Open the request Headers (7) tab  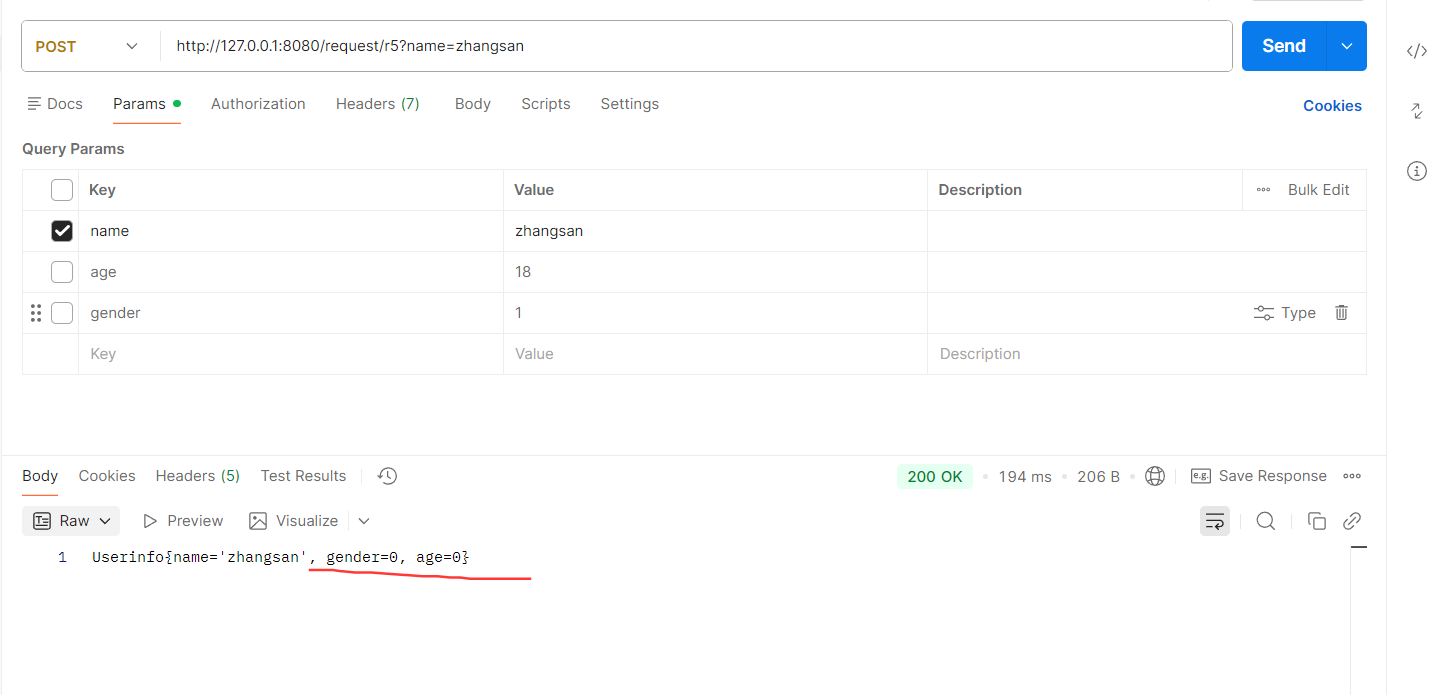[377, 104]
